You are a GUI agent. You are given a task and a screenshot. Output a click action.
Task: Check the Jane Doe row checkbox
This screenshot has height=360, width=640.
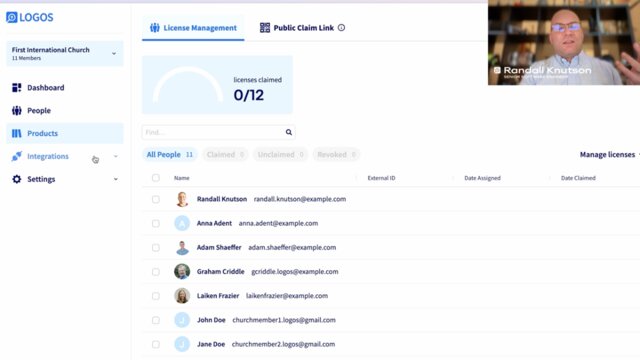pos(156,344)
